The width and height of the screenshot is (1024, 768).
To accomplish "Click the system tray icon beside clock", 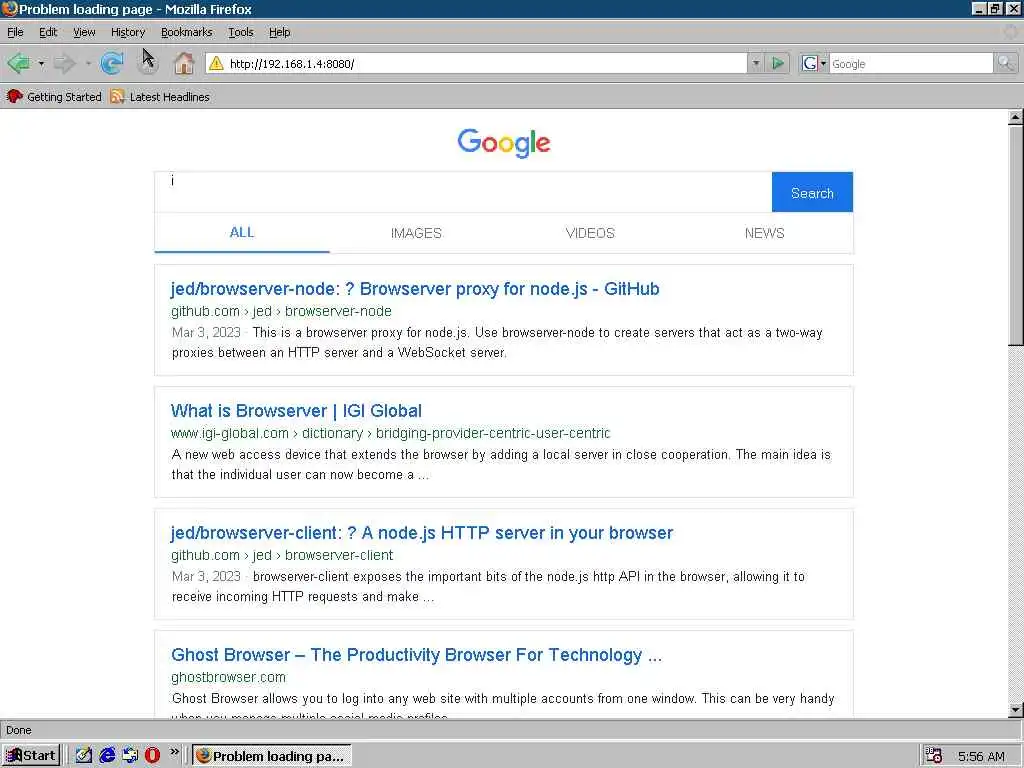I will pos(934,756).
